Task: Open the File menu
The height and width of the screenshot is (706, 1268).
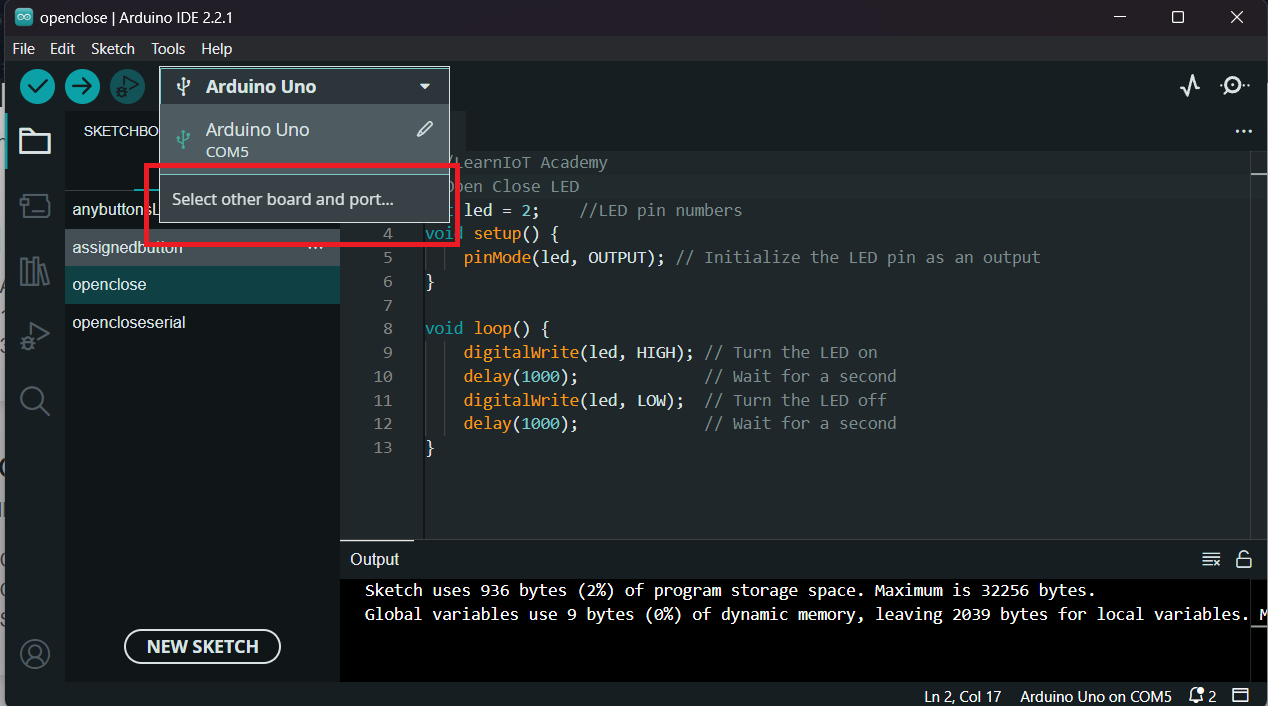Action: click(x=23, y=49)
